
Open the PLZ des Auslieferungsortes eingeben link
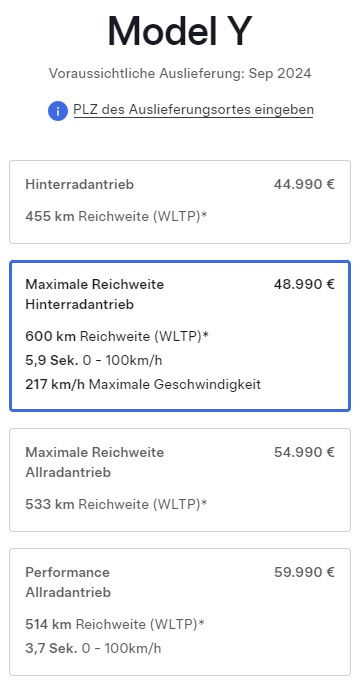point(193,109)
